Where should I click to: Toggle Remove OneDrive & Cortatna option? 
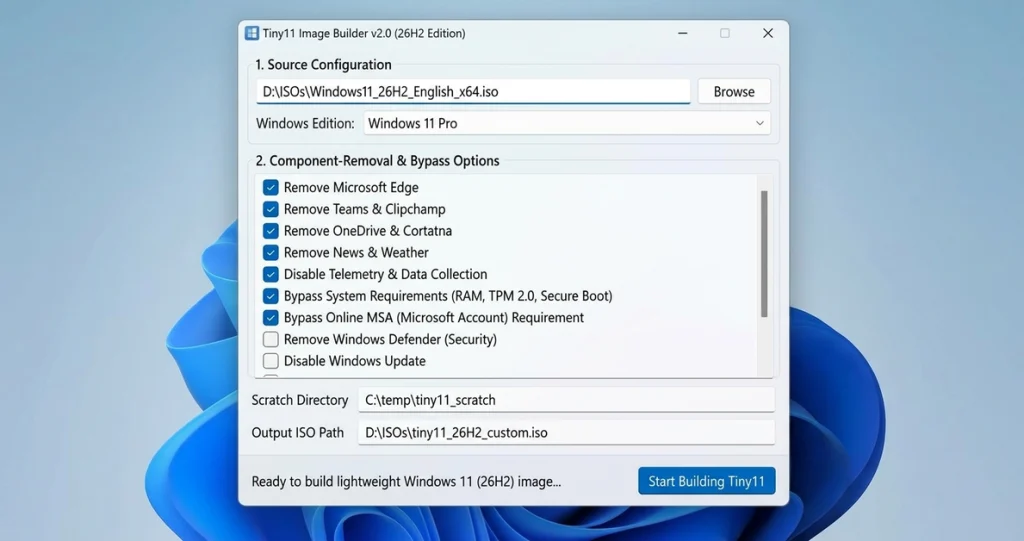tap(270, 231)
